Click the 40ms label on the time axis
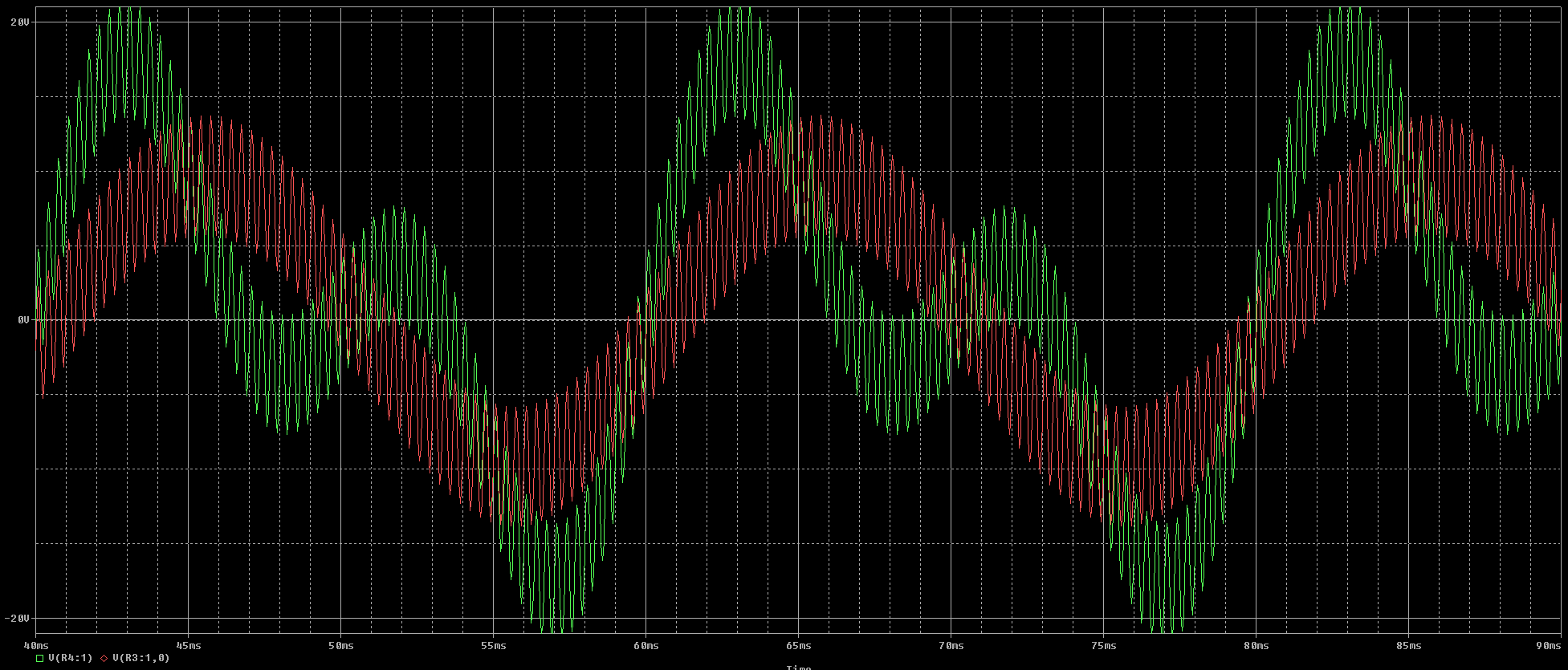Viewport: 1568px width, 670px height. pyautogui.click(x=35, y=645)
